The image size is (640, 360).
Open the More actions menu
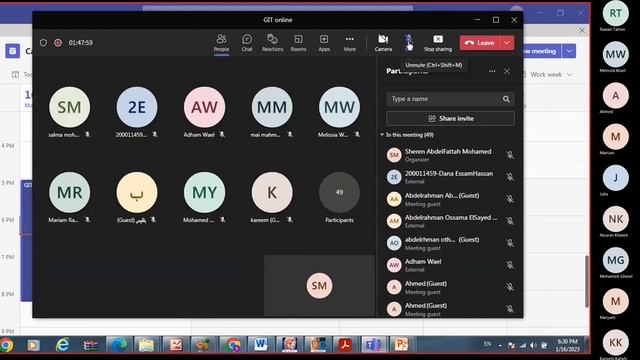349,43
